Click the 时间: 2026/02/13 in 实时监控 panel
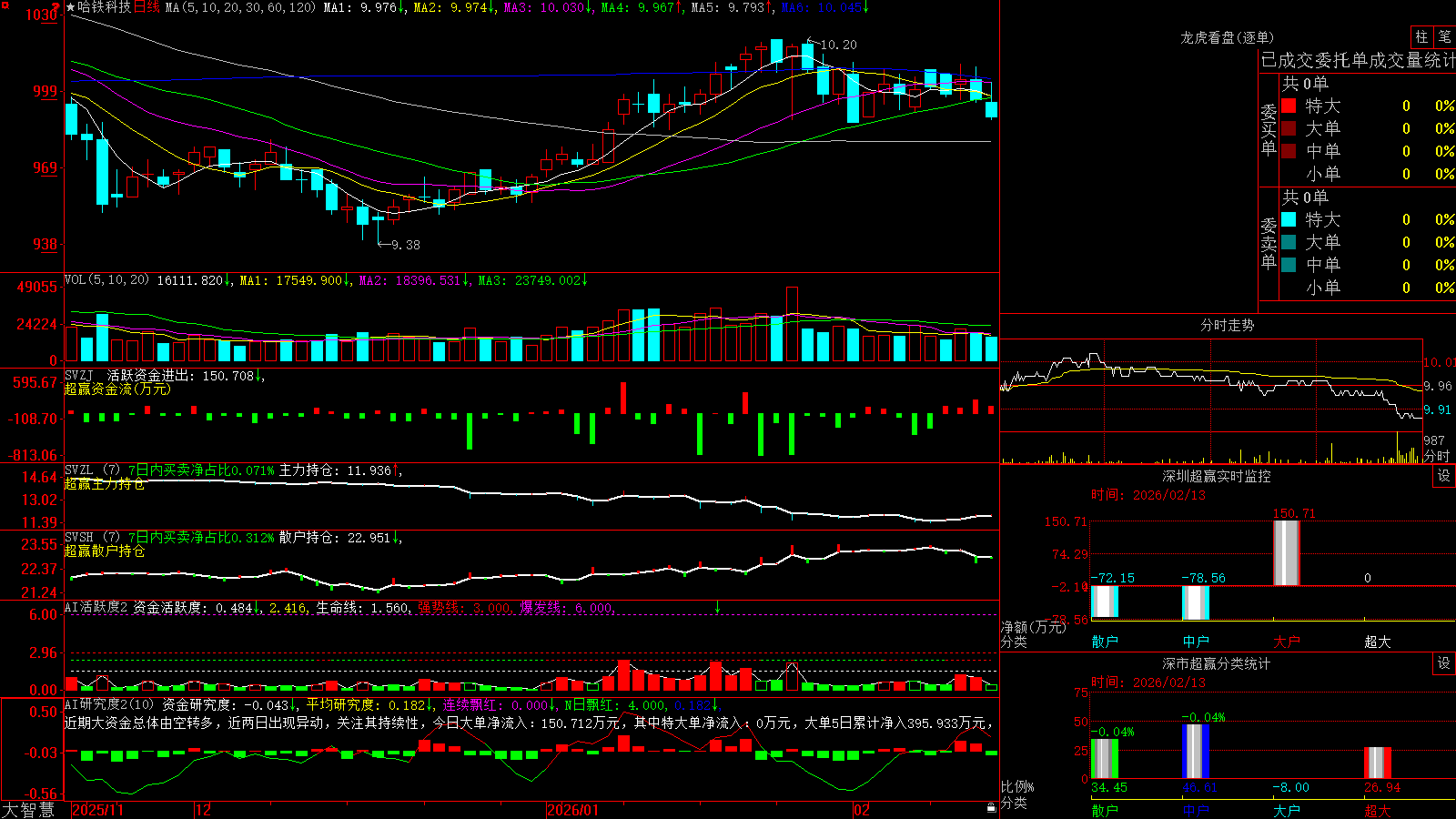The height and width of the screenshot is (819, 1456). [x=1148, y=495]
